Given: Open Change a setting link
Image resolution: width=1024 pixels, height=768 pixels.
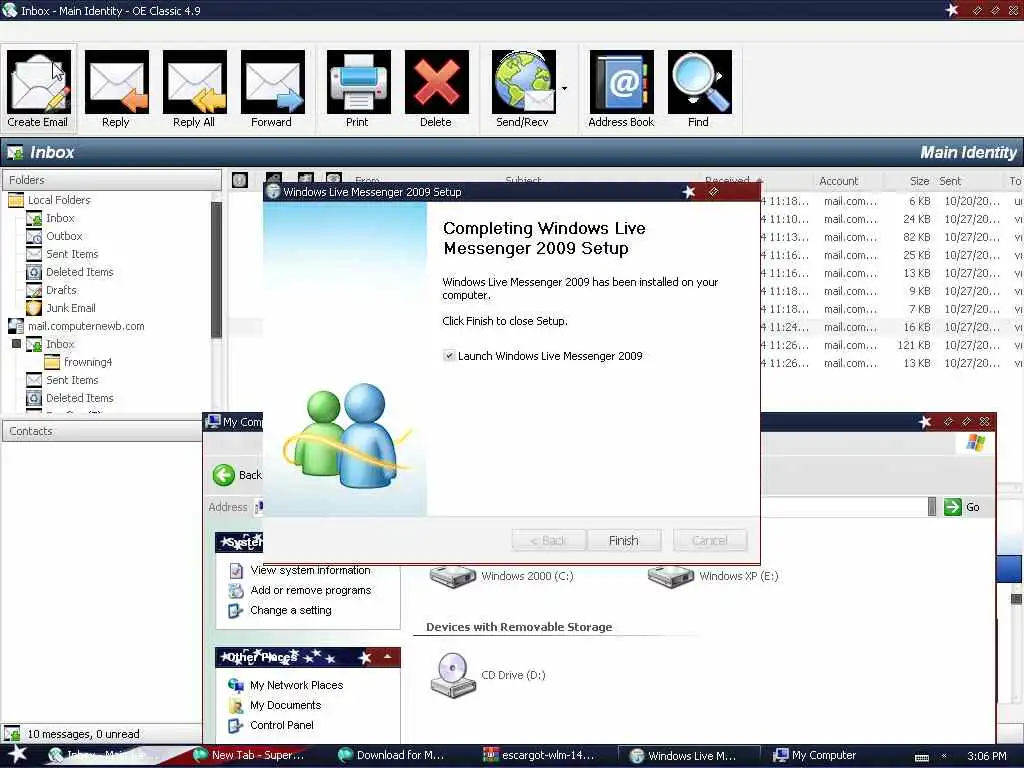Looking at the screenshot, I should (291, 610).
